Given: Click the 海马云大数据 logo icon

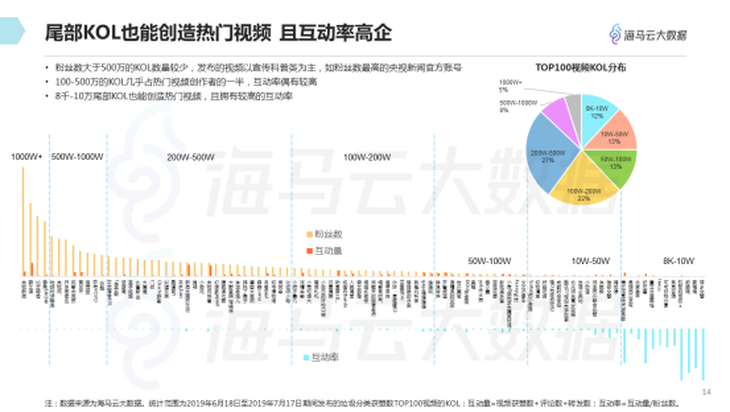Looking at the screenshot, I should [x=615, y=34].
